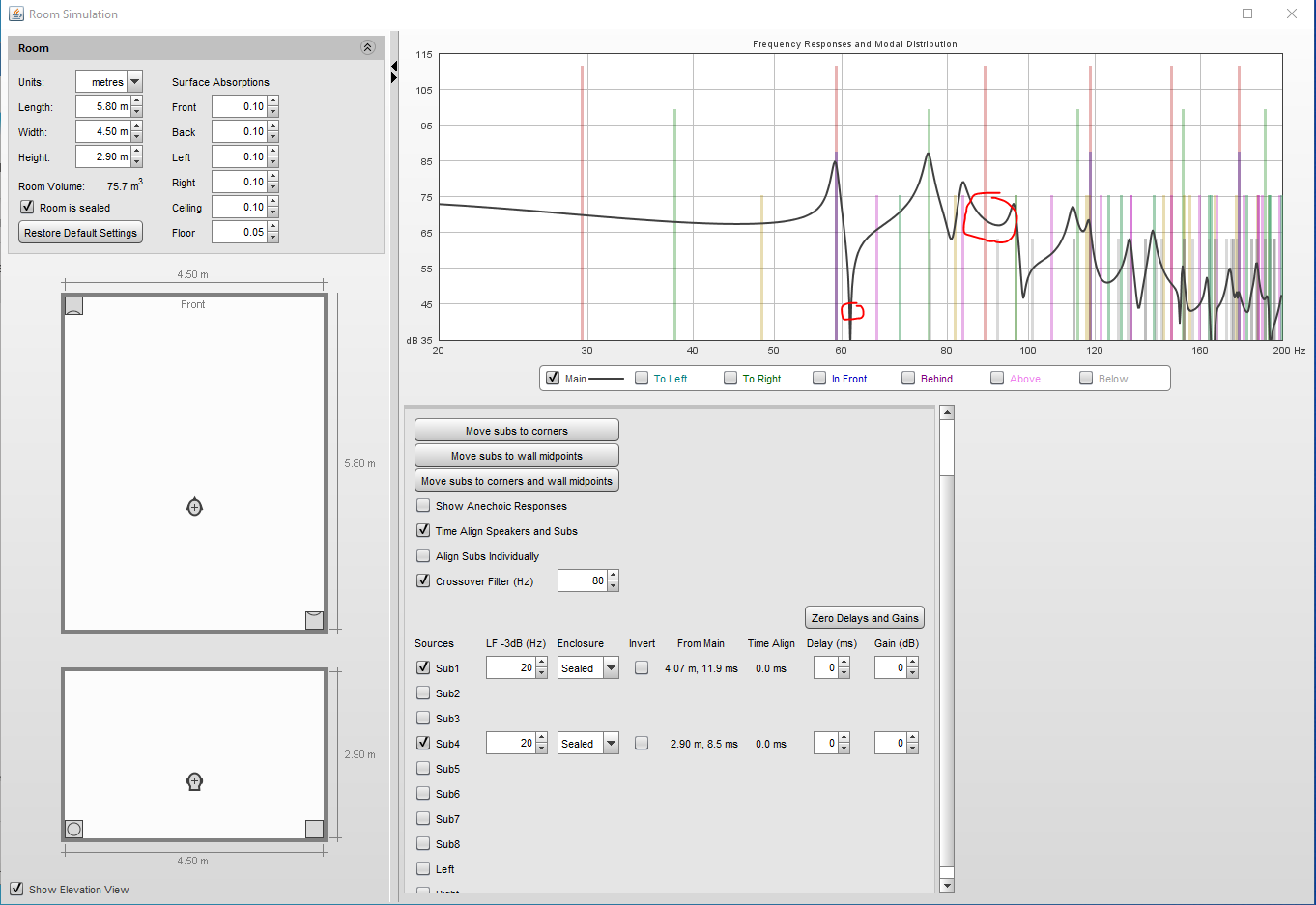Enable the Sub8 source checkbox

(423, 843)
